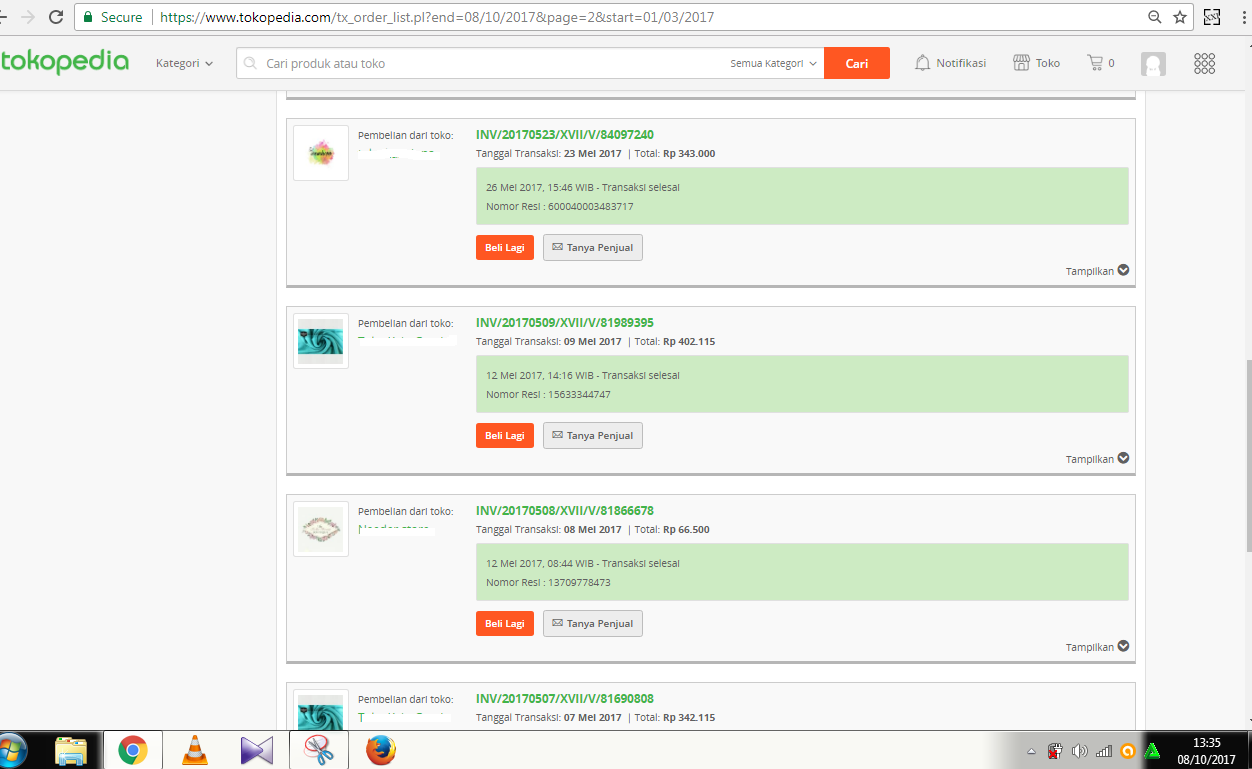
Task: Click the network signal tray icon
Action: [x=1104, y=751]
